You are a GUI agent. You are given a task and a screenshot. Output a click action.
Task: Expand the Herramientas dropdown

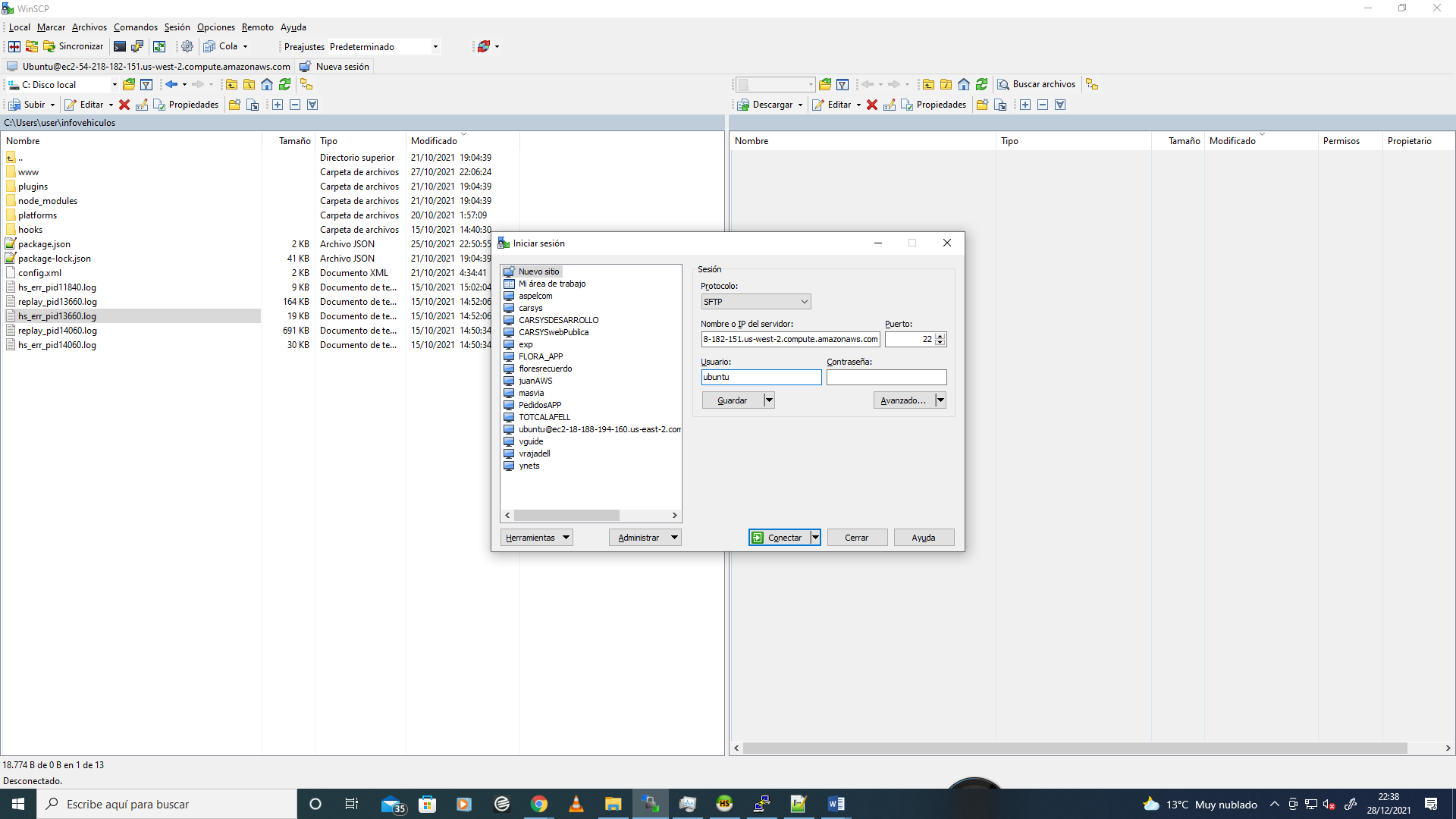tap(536, 538)
